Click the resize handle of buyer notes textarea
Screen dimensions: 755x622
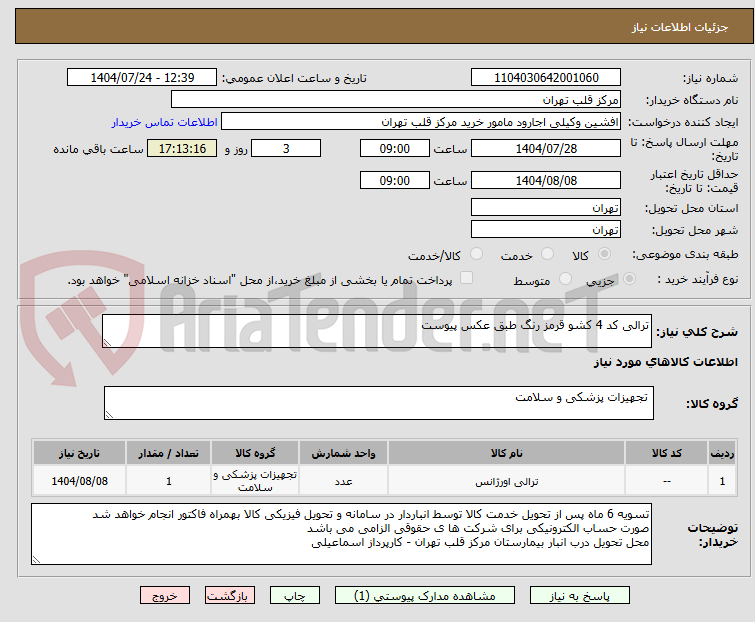[x=36, y=559]
